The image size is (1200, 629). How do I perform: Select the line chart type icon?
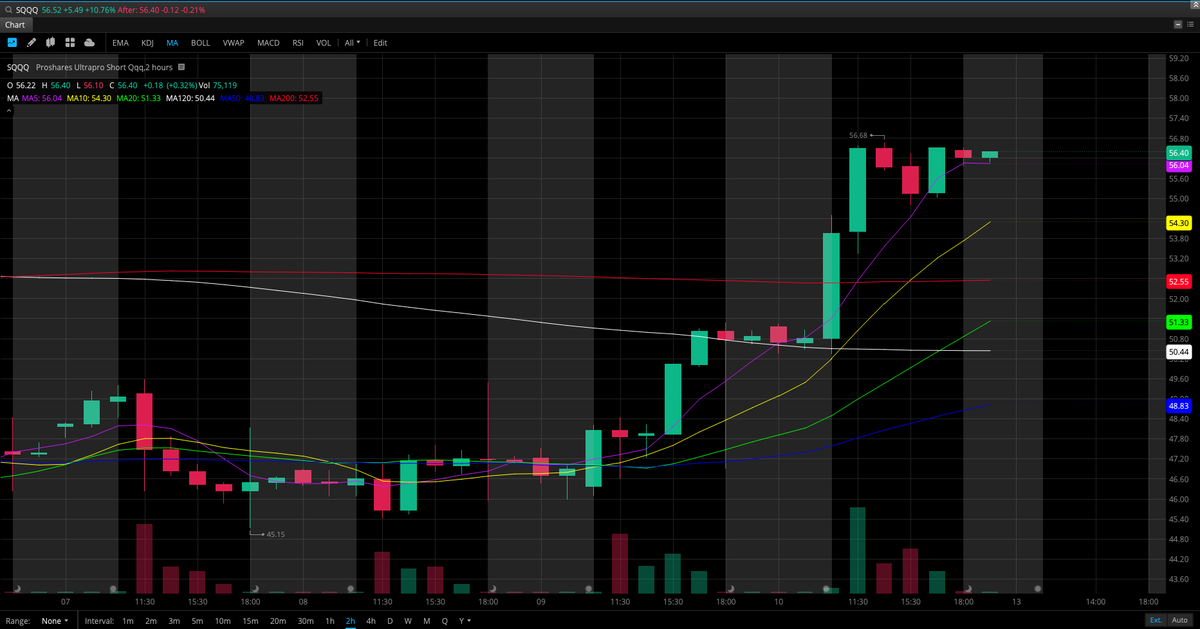pos(12,43)
